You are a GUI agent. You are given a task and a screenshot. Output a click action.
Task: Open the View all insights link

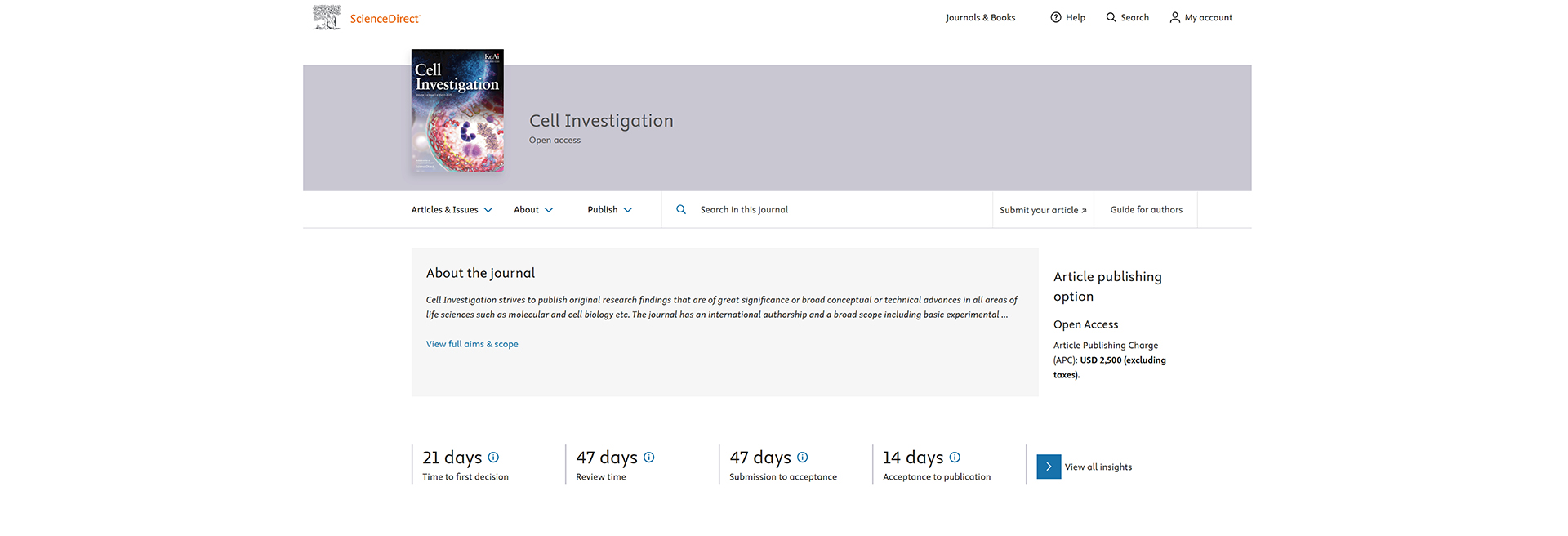pyautogui.click(x=1098, y=467)
